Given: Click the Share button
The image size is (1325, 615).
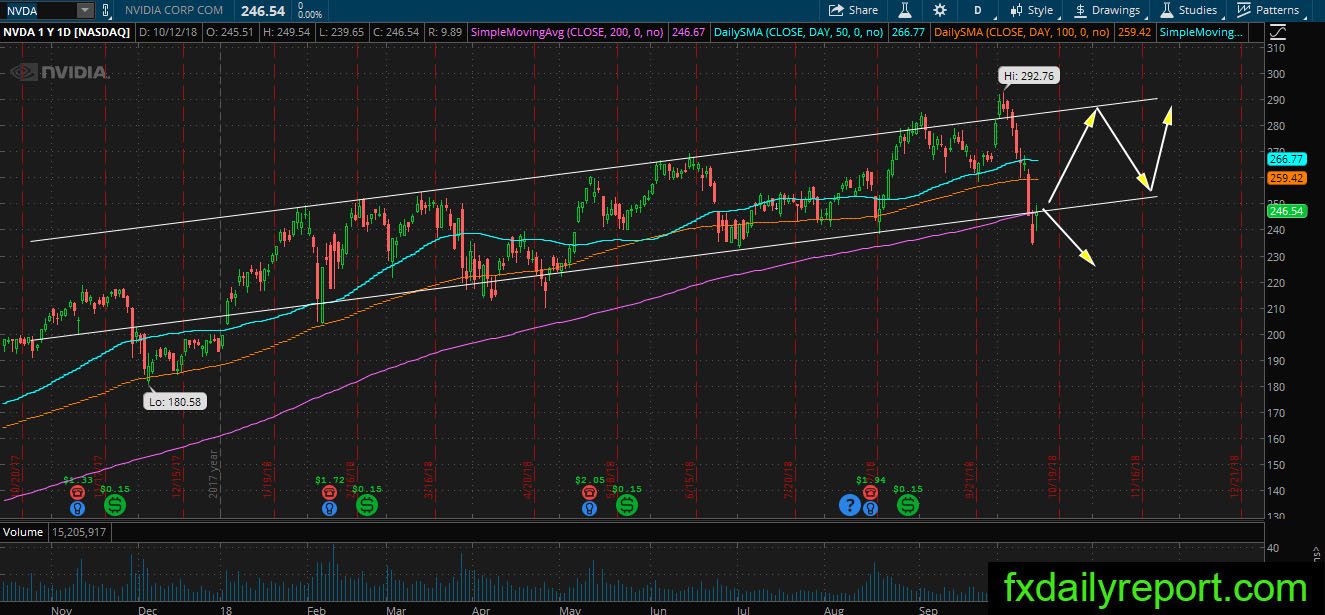Looking at the screenshot, I should 854,10.
